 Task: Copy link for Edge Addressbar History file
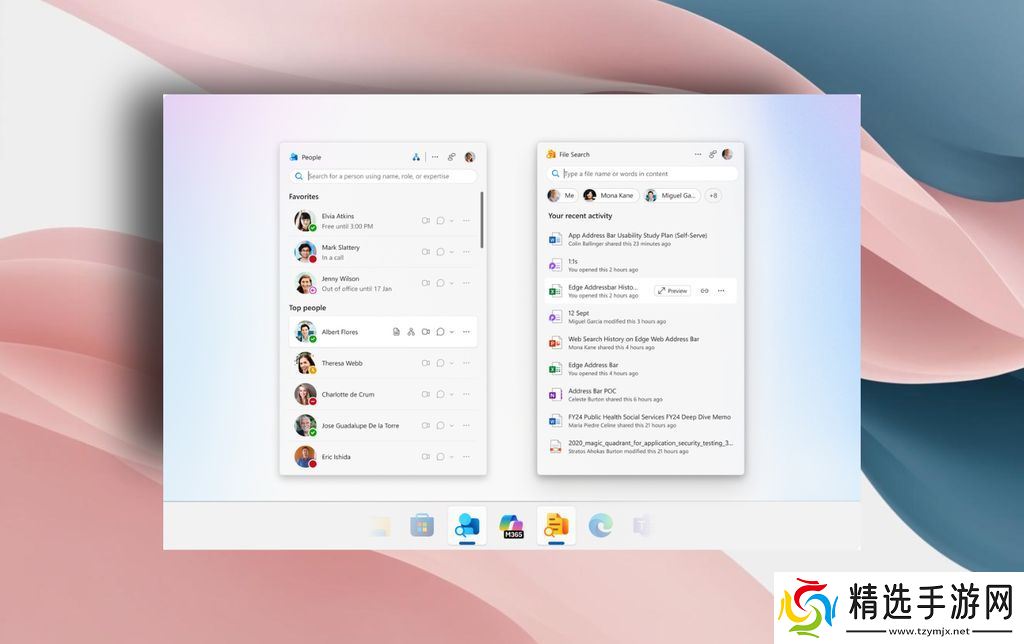pyautogui.click(x=704, y=291)
